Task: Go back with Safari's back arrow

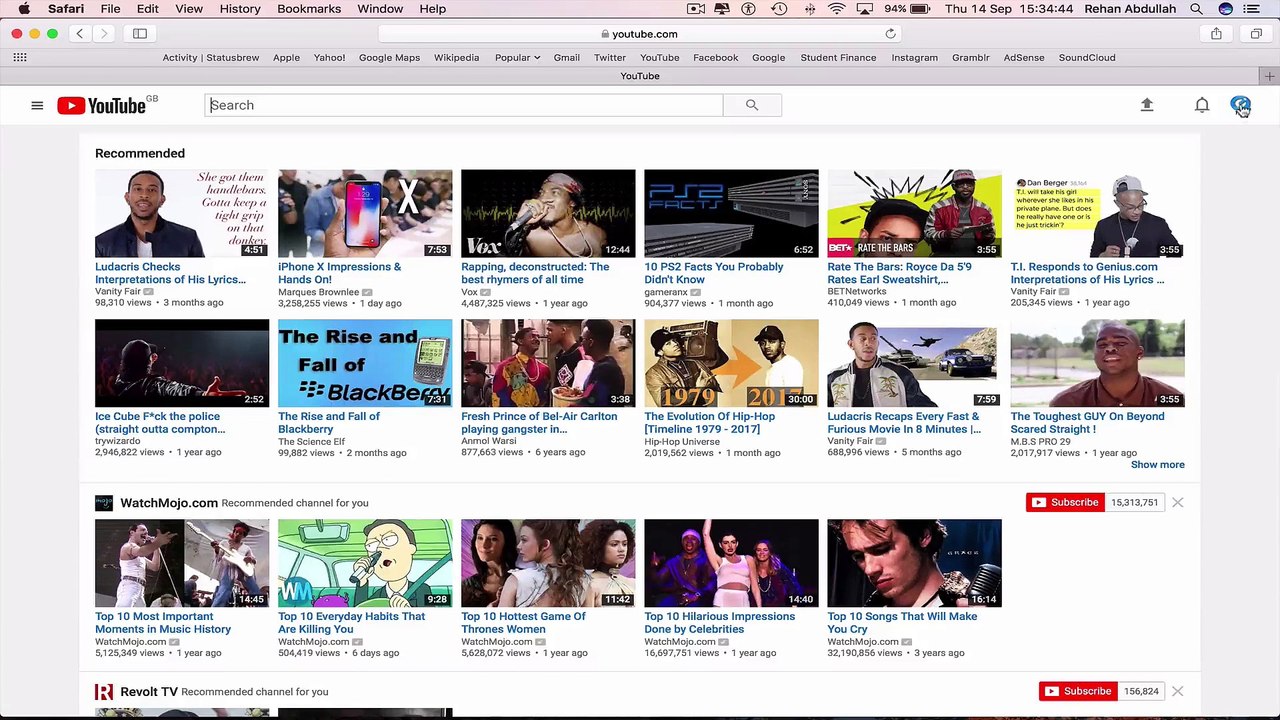Action: point(80,34)
